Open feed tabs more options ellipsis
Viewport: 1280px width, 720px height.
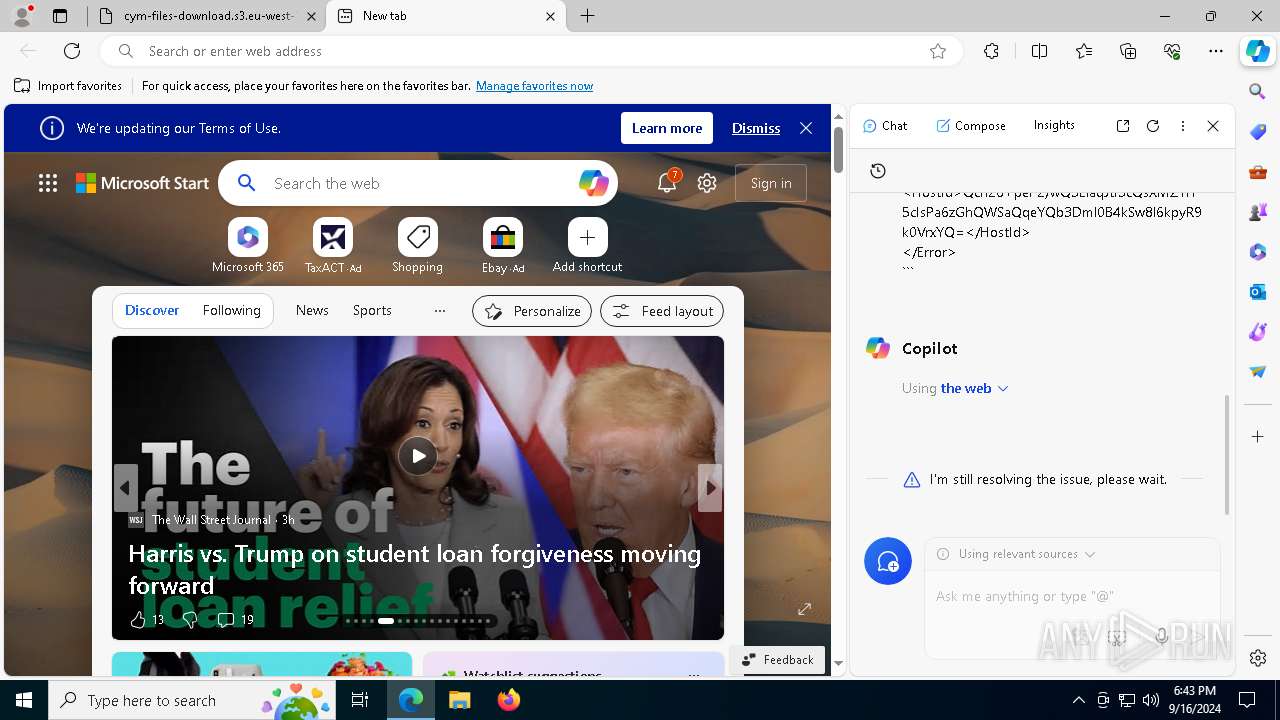click(x=440, y=311)
